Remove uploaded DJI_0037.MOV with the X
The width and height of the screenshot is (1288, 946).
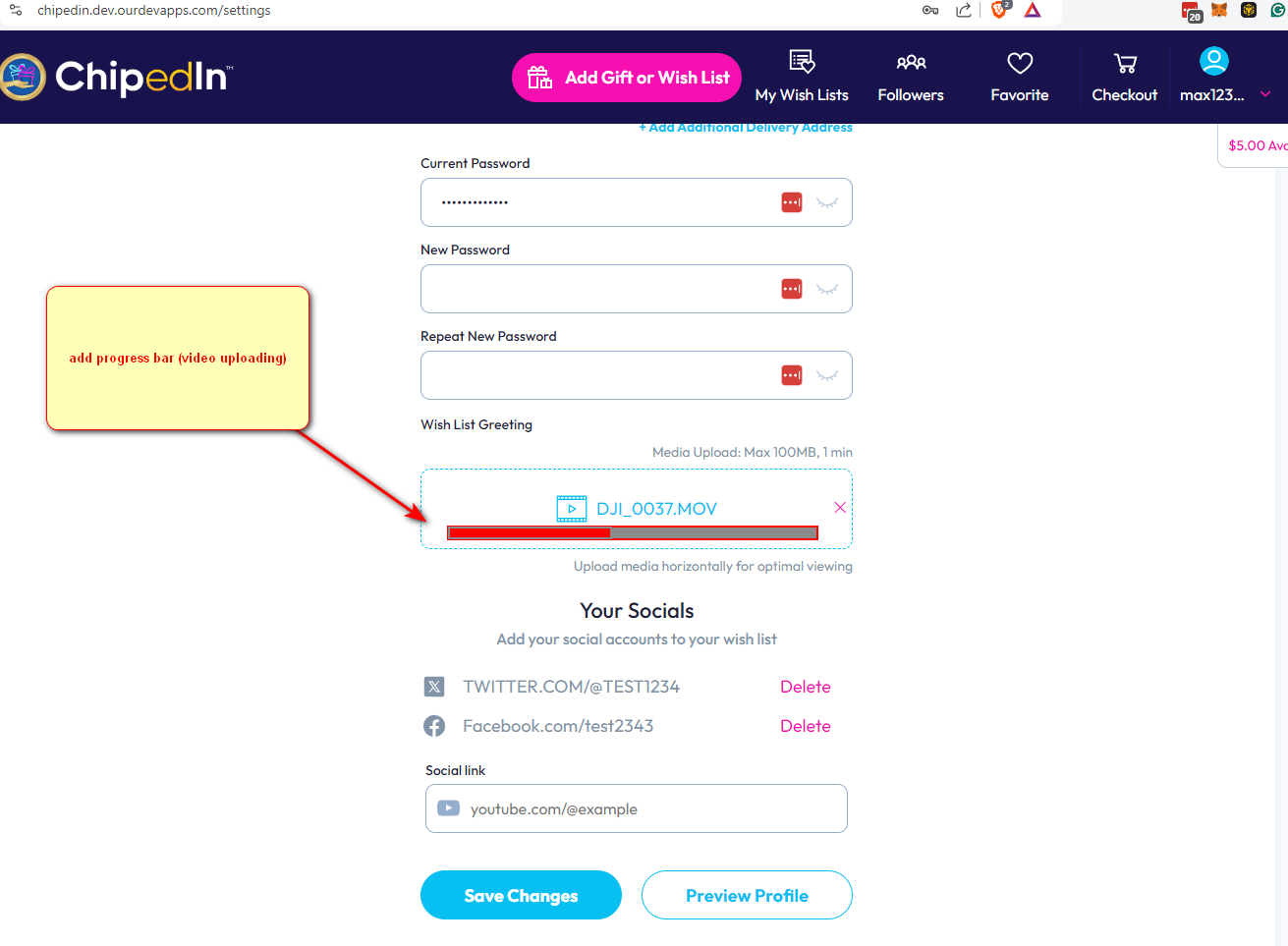click(840, 508)
